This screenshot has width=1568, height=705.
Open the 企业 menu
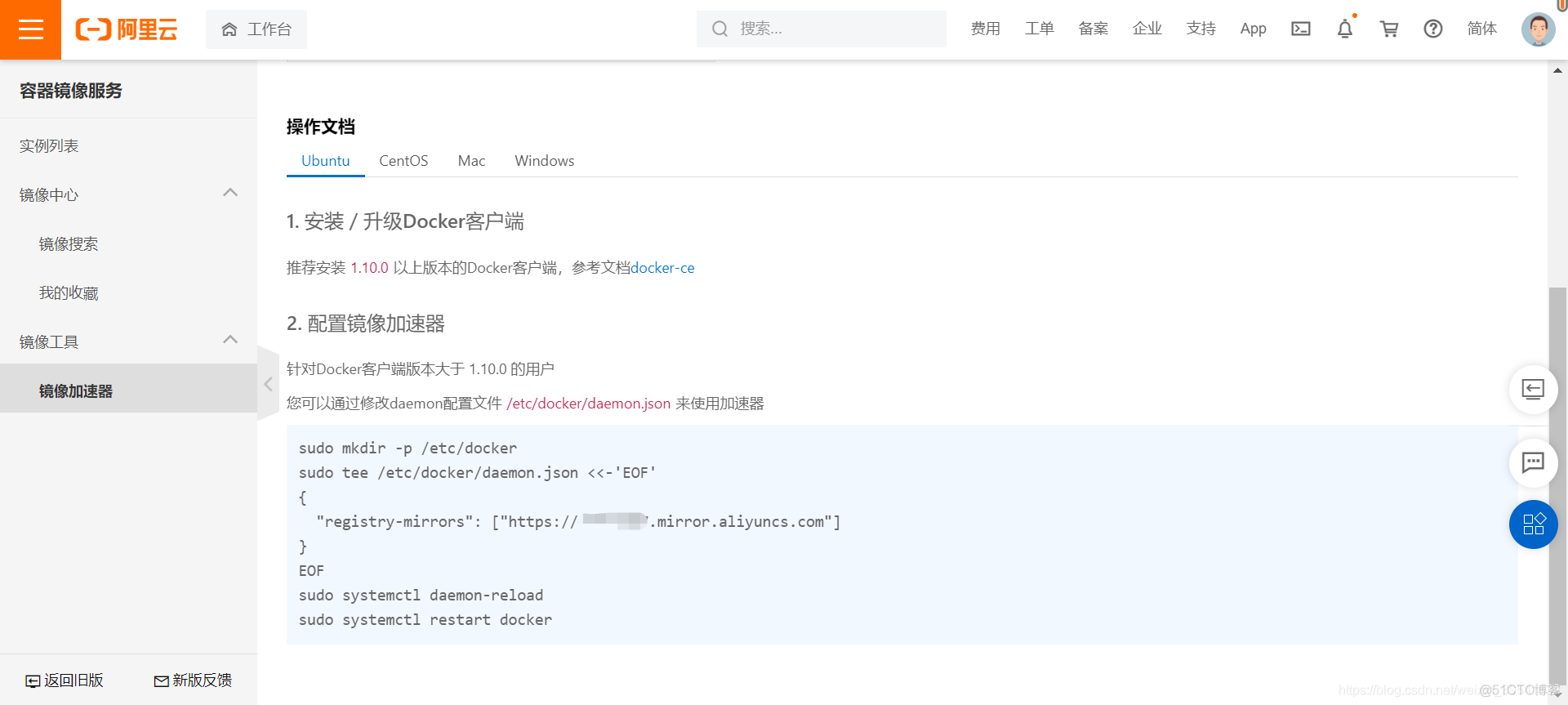click(x=1147, y=29)
